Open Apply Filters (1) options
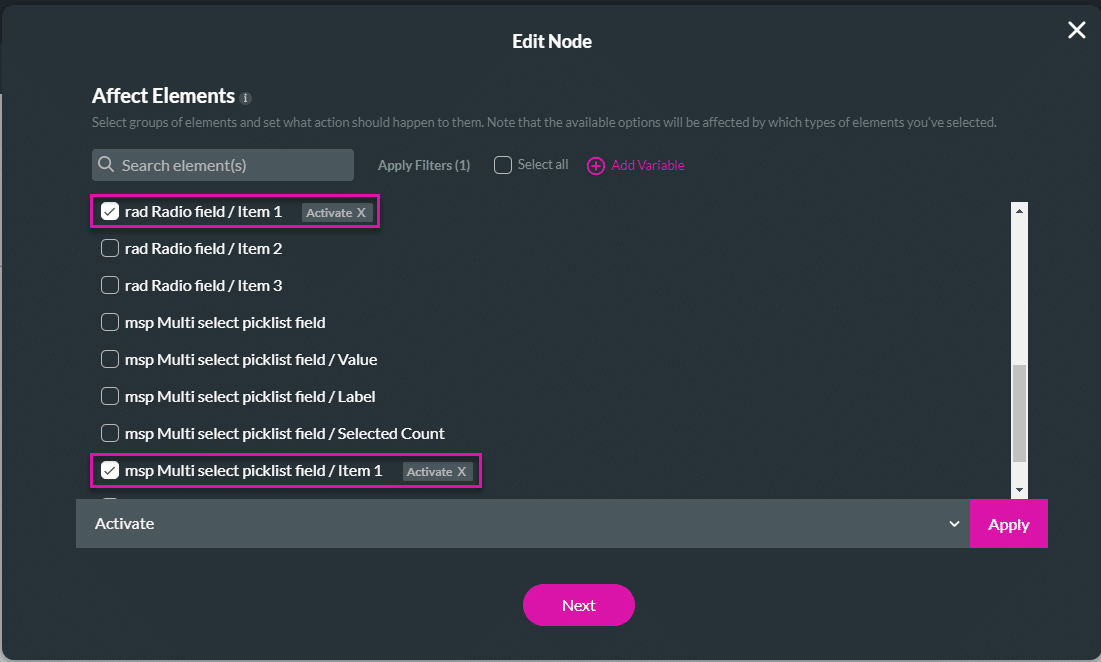Screen dimensions: 1101x662 [x=424, y=165]
